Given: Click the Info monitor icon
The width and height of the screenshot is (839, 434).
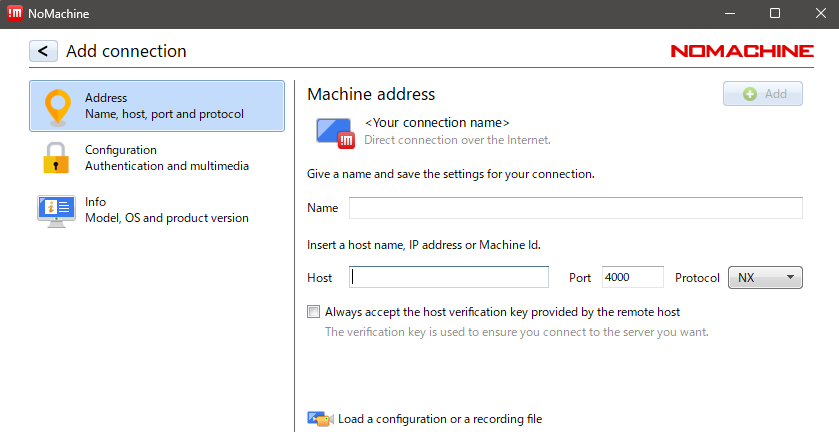Looking at the screenshot, I should point(57,209).
